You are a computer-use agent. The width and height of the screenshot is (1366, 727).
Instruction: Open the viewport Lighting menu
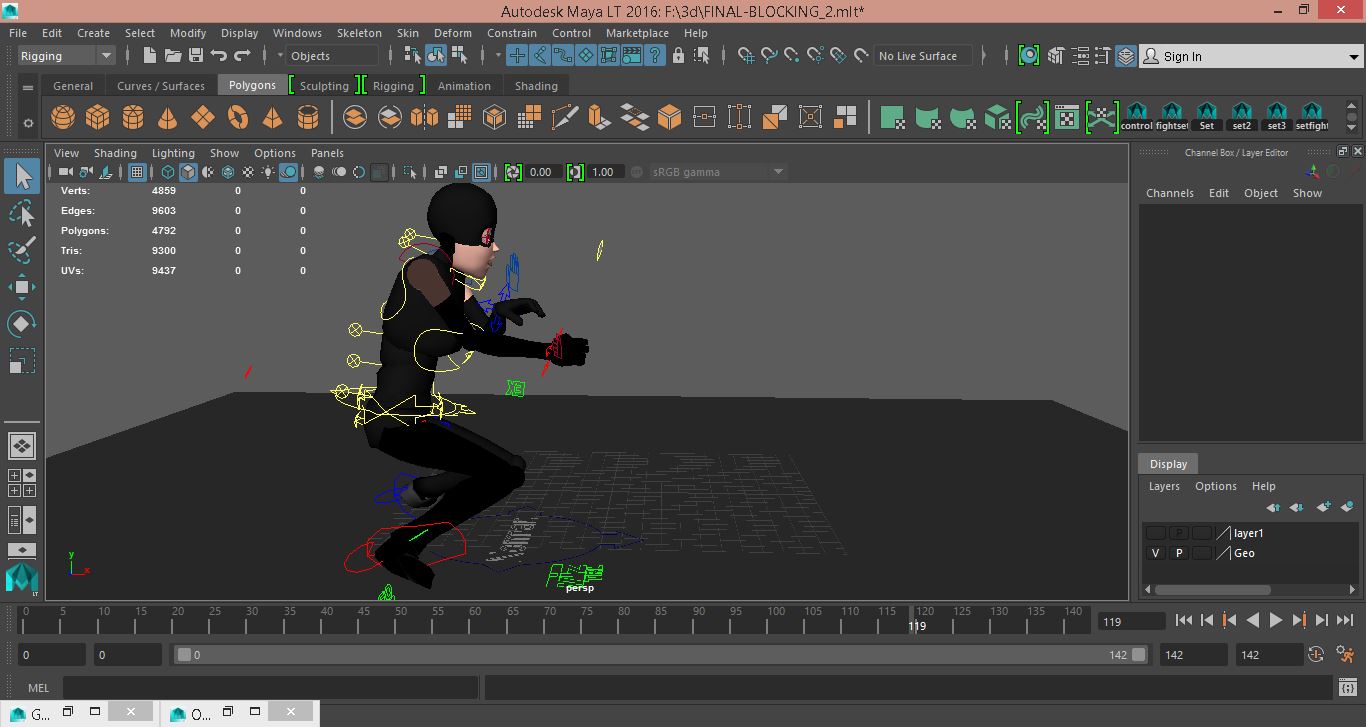173,153
